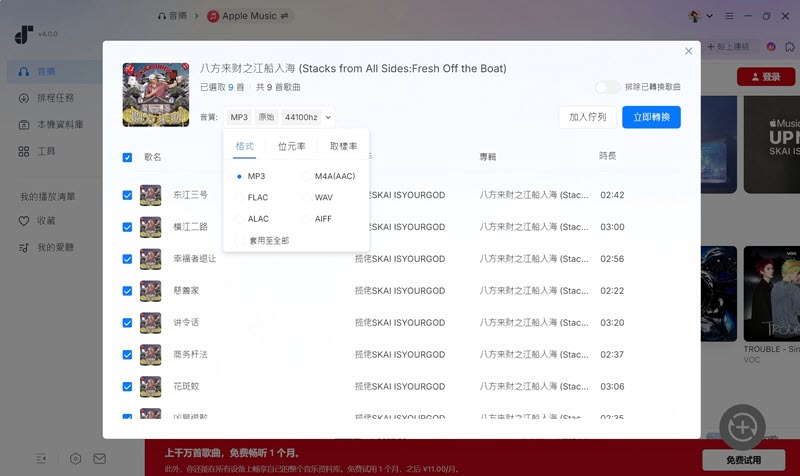Click the Apple Music service icon
The width and height of the screenshot is (800, 476).
click(213, 16)
